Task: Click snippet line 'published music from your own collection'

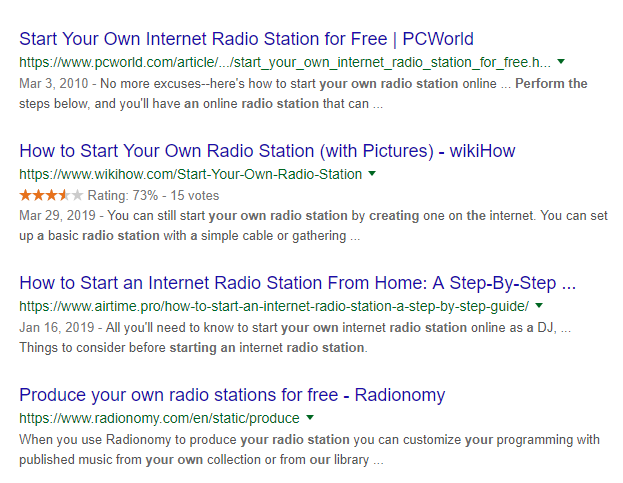Action: 201,460
